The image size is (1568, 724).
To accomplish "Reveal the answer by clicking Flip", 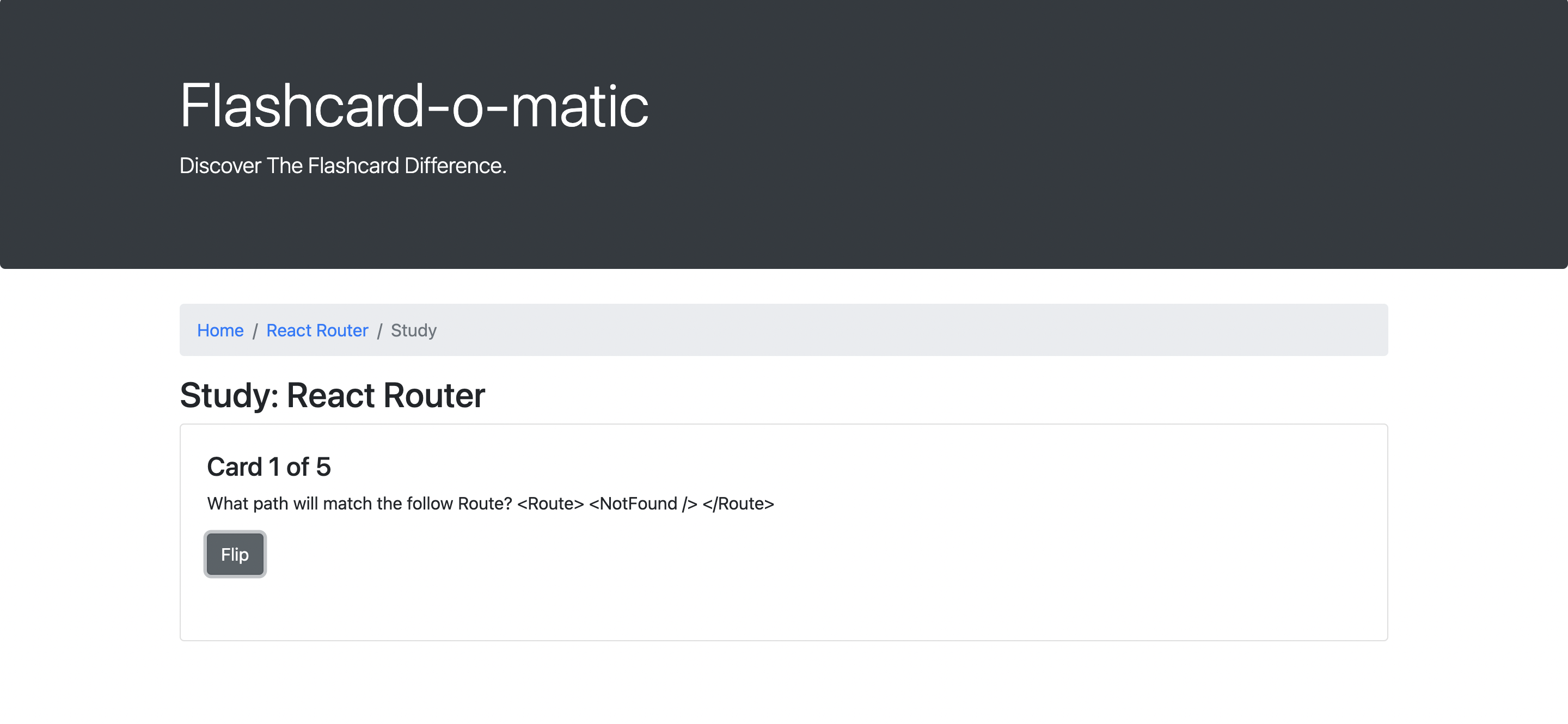I will click(x=234, y=554).
